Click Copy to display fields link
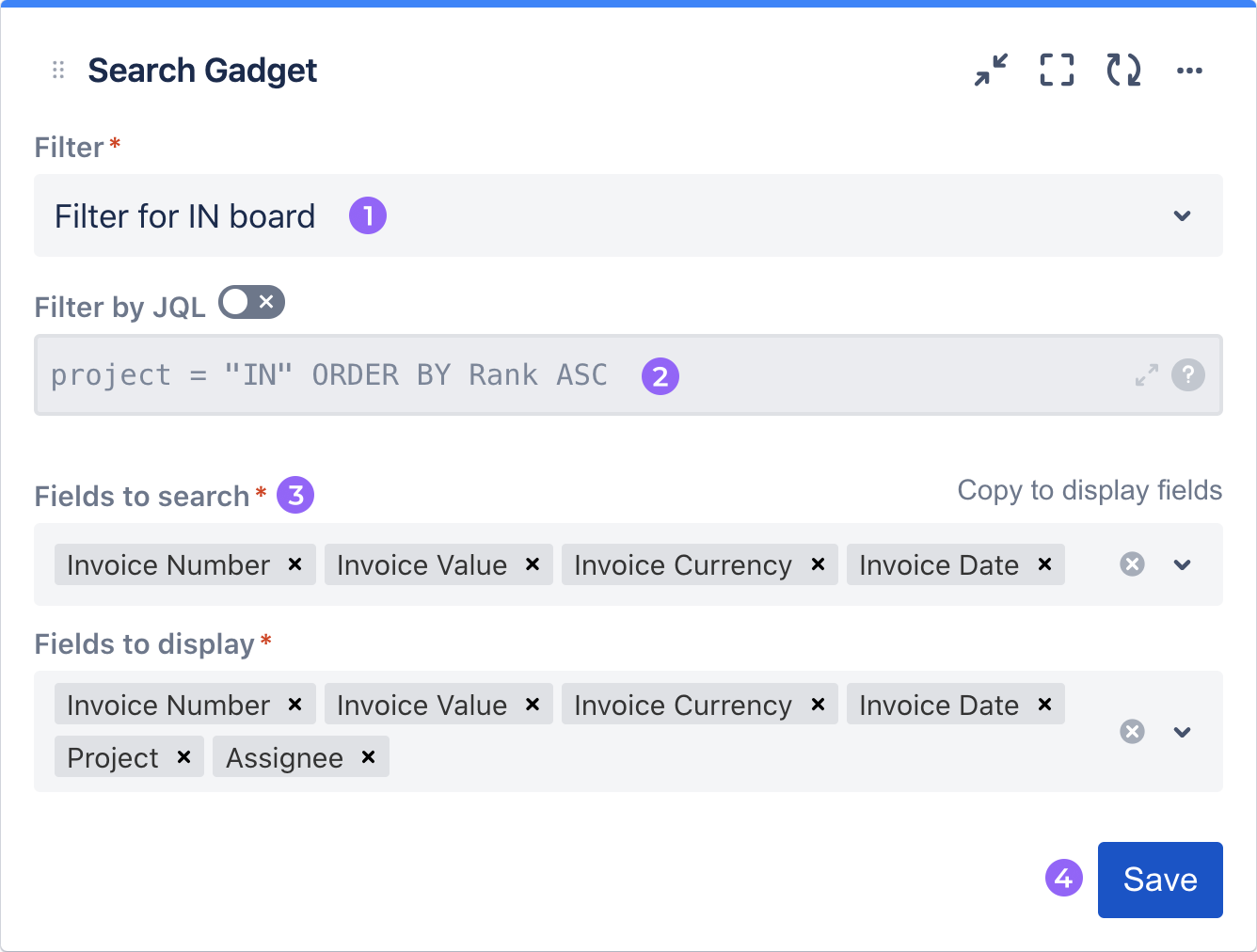Screen dimensions: 1257x952 pyautogui.click(x=1090, y=490)
